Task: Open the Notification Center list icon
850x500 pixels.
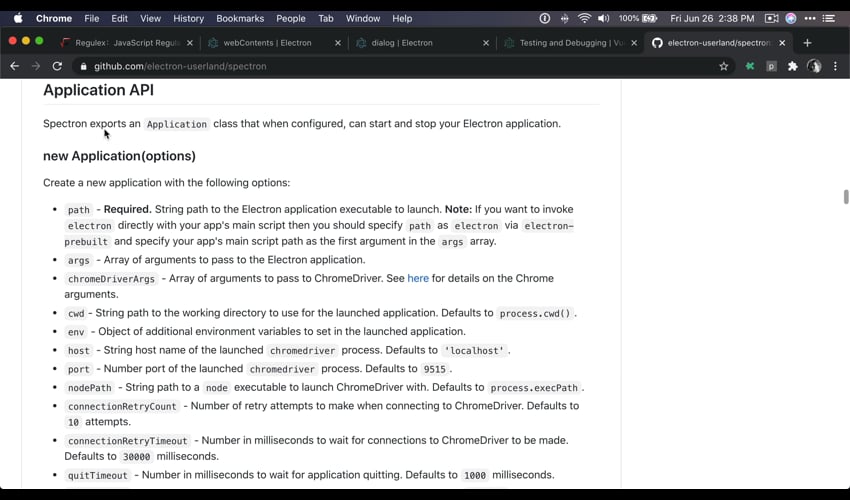Action: pos(828,18)
